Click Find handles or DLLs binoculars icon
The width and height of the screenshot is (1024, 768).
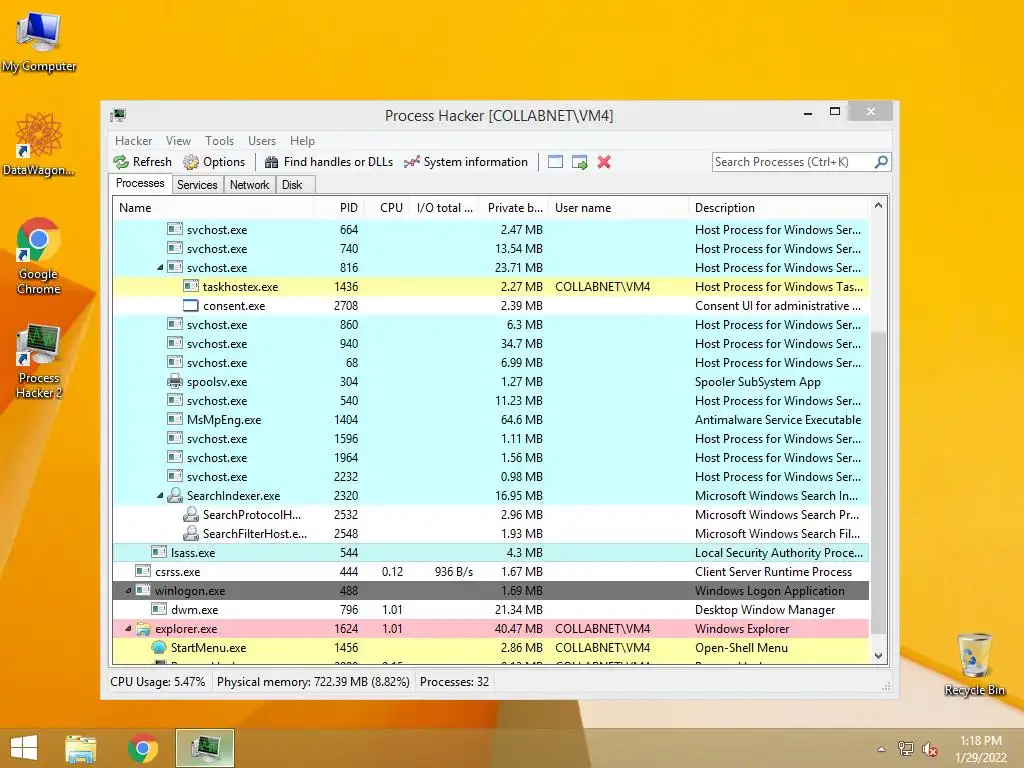pyautogui.click(x=272, y=162)
